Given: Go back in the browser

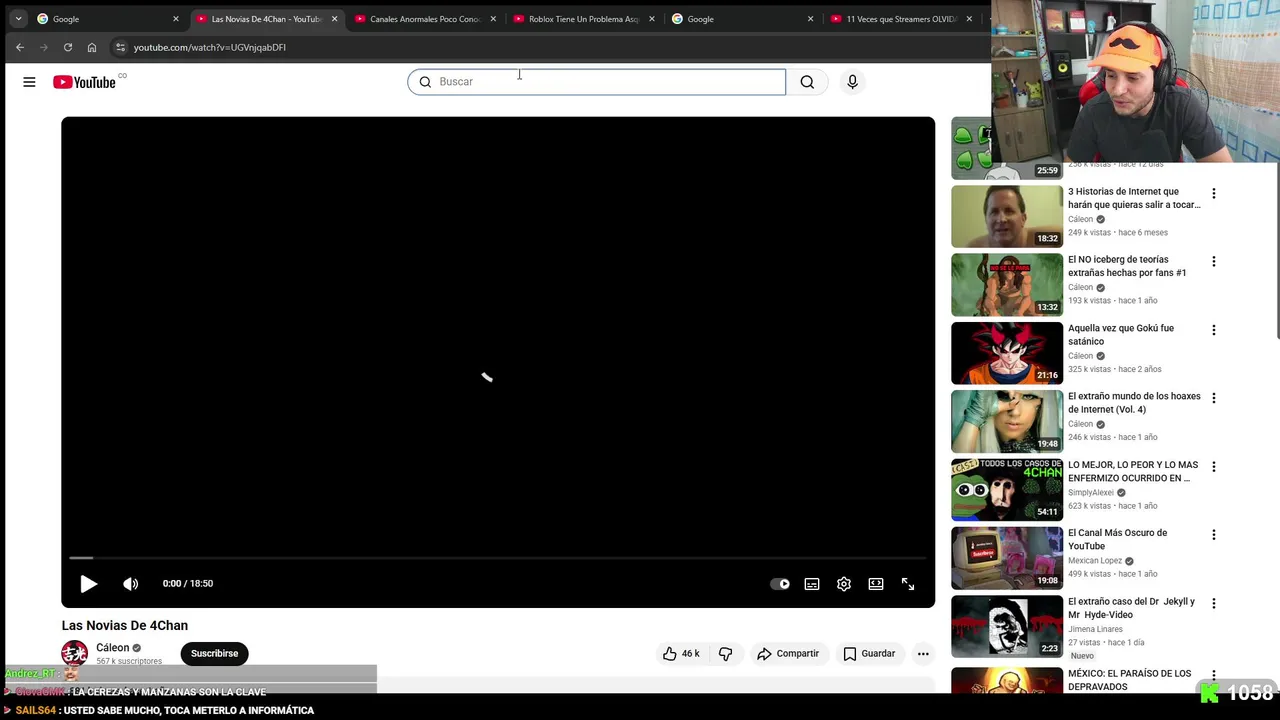Looking at the screenshot, I should (x=20, y=47).
